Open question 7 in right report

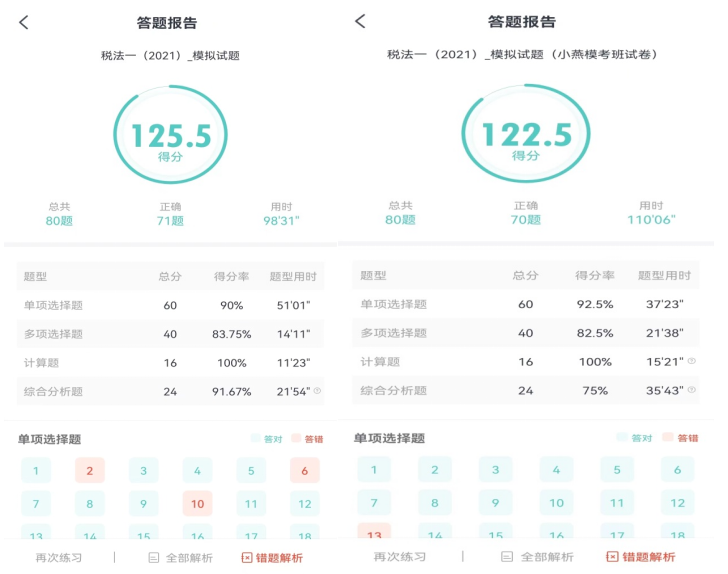(374, 502)
